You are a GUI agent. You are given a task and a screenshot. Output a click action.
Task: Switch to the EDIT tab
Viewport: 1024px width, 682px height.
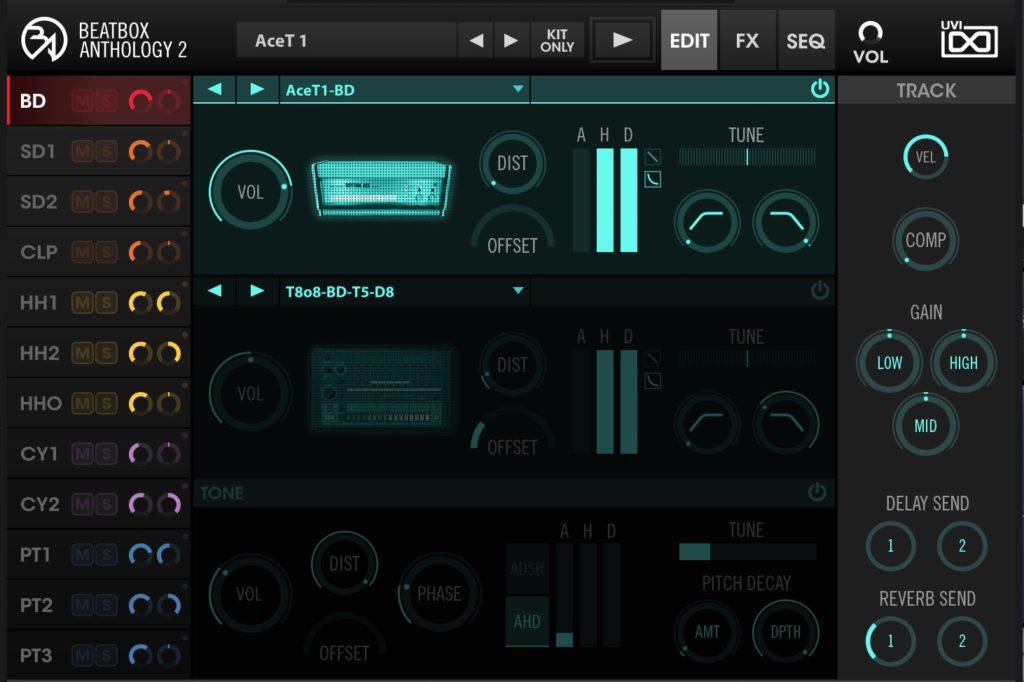(689, 41)
